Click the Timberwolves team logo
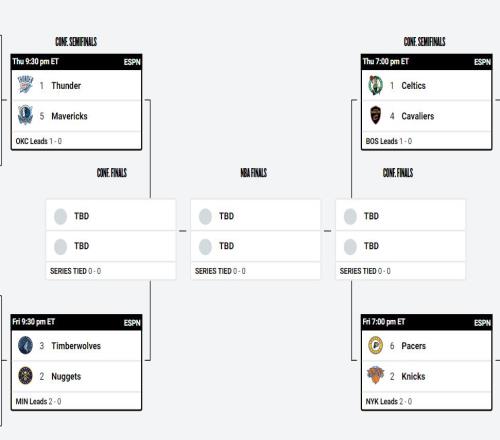This screenshot has width=500, height=440. click(x=25, y=345)
